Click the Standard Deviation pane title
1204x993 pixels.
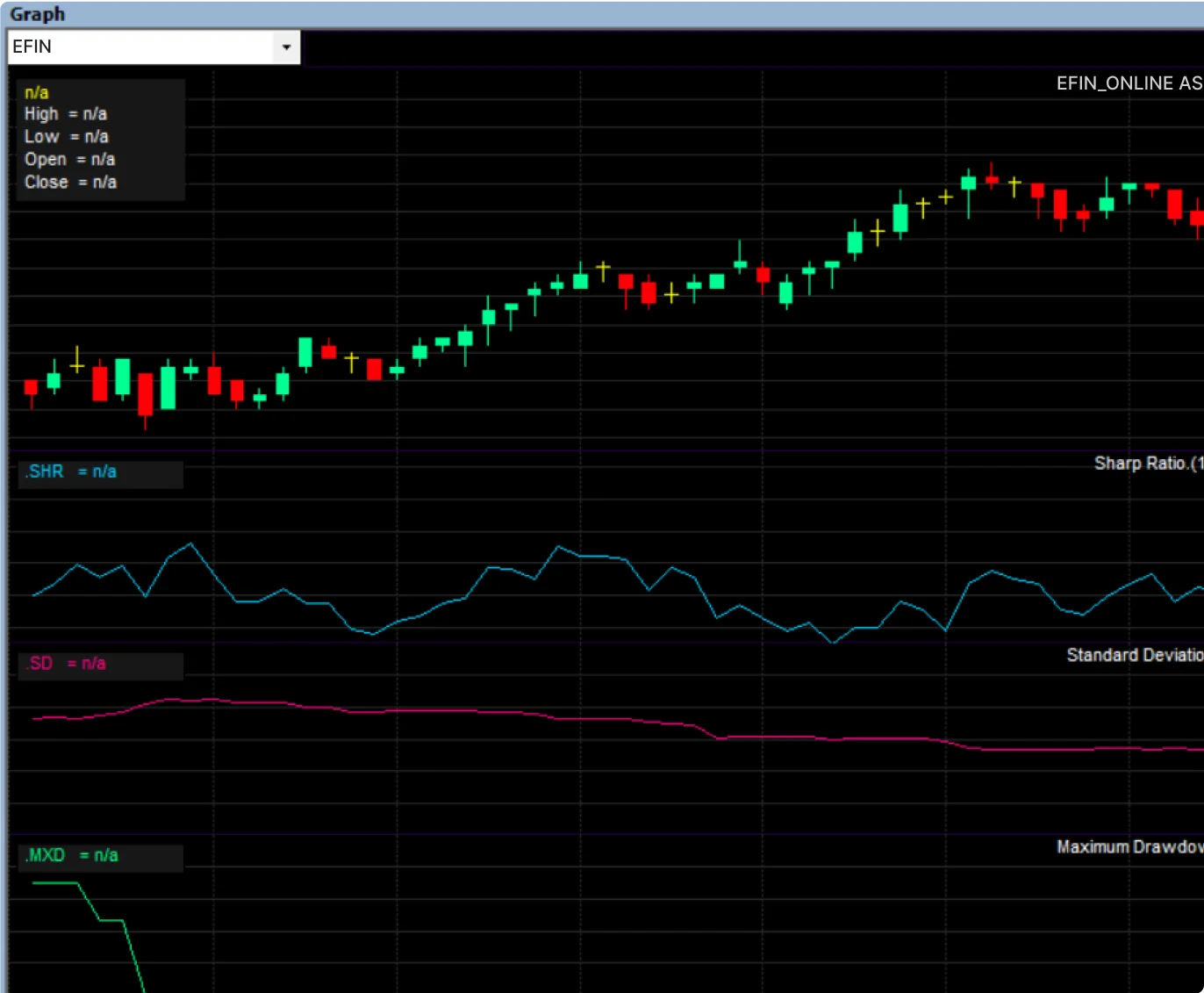(x=1135, y=655)
